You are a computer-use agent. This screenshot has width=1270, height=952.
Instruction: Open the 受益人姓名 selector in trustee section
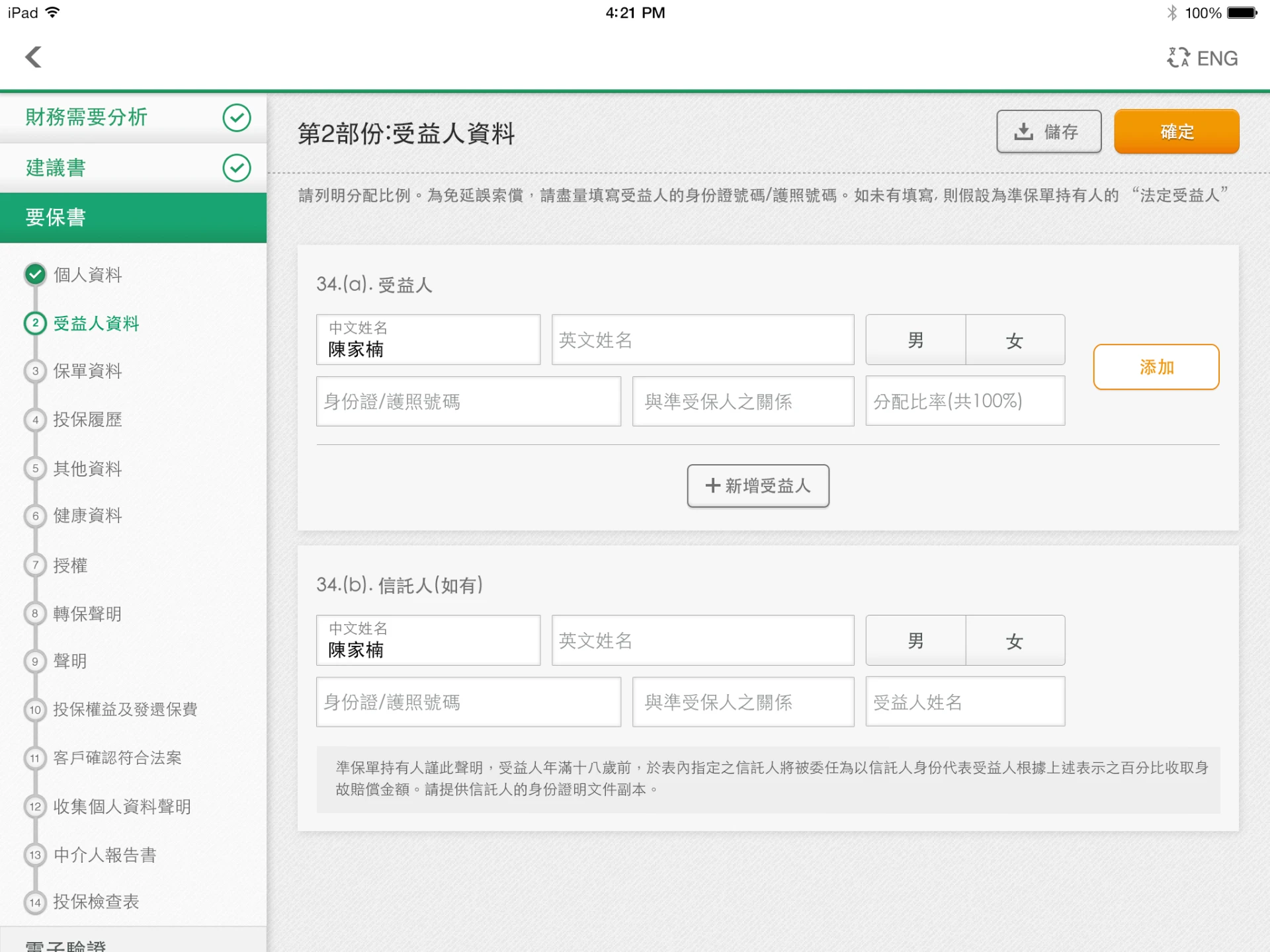(x=965, y=702)
